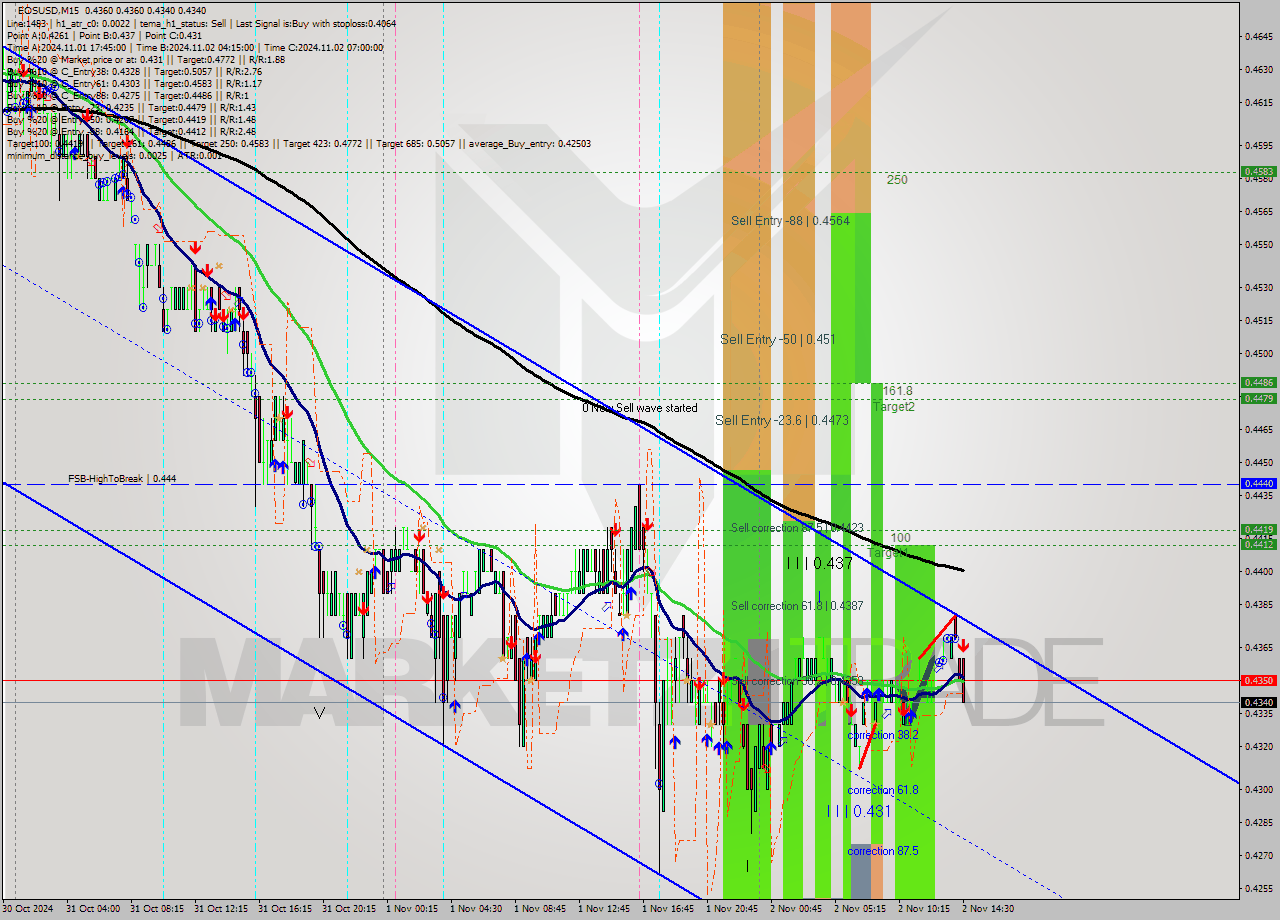1280x920 pixels.
Task: Select the 'Sell Entry -23.6 | 0.4473' label
Action: [782, 420]
